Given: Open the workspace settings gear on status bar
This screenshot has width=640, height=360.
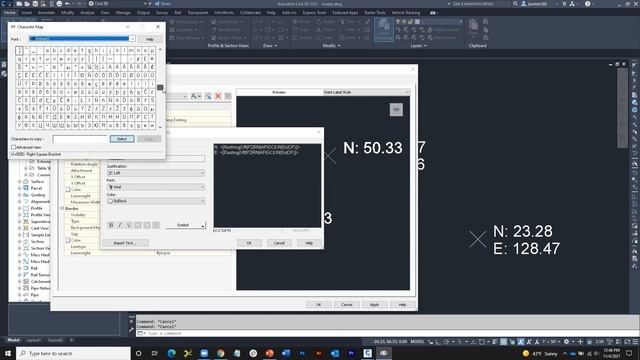Looking at the screenshot, I should pos(566,342).
